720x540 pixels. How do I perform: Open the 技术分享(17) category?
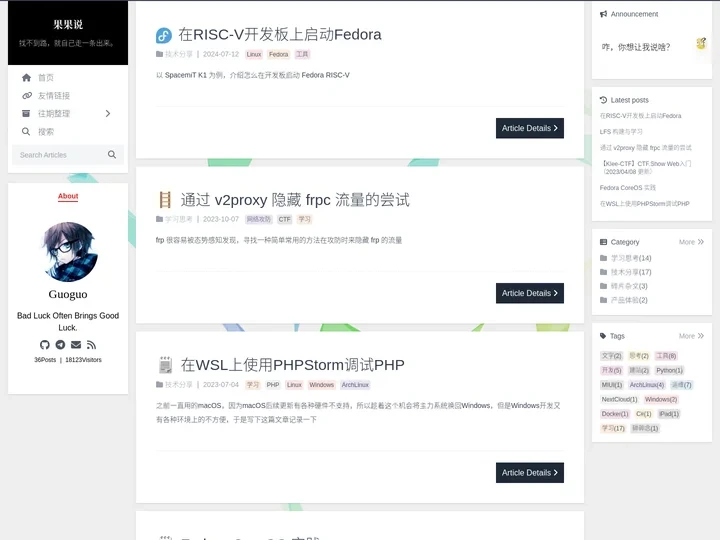[631, 272]
